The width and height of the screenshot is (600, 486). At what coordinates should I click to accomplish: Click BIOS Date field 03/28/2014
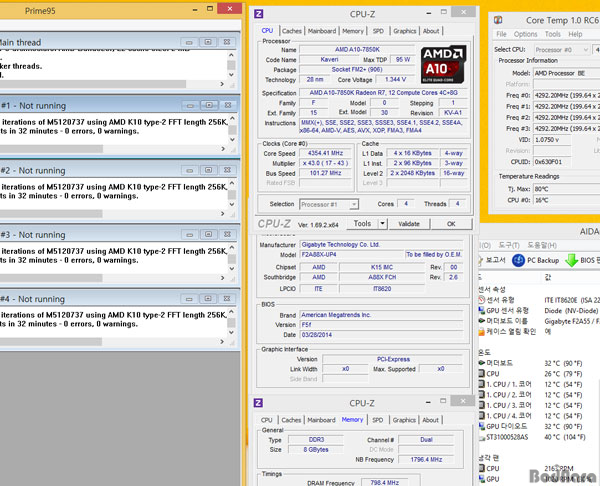[x=381, y=335]
